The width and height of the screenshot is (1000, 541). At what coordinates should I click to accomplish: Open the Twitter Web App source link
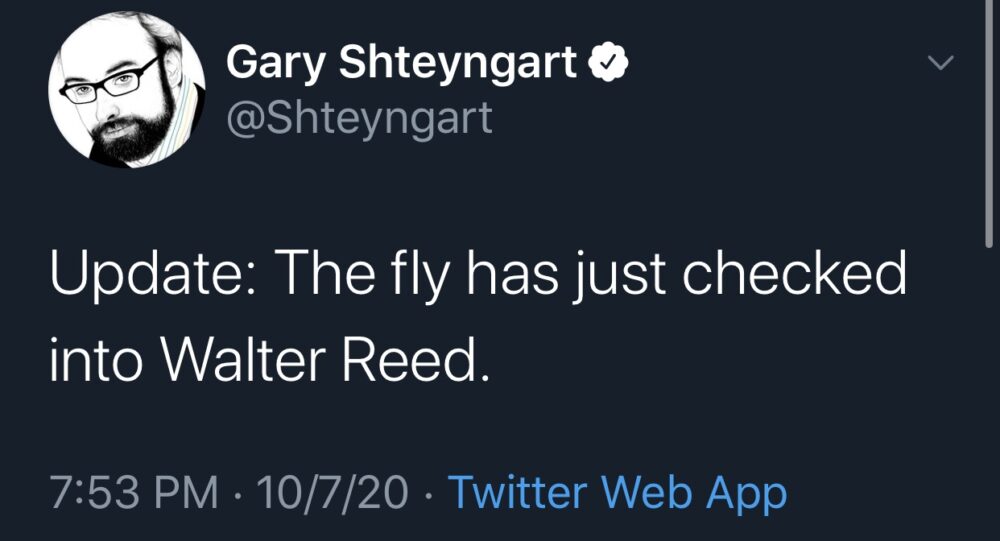click(x=617, y=492)
